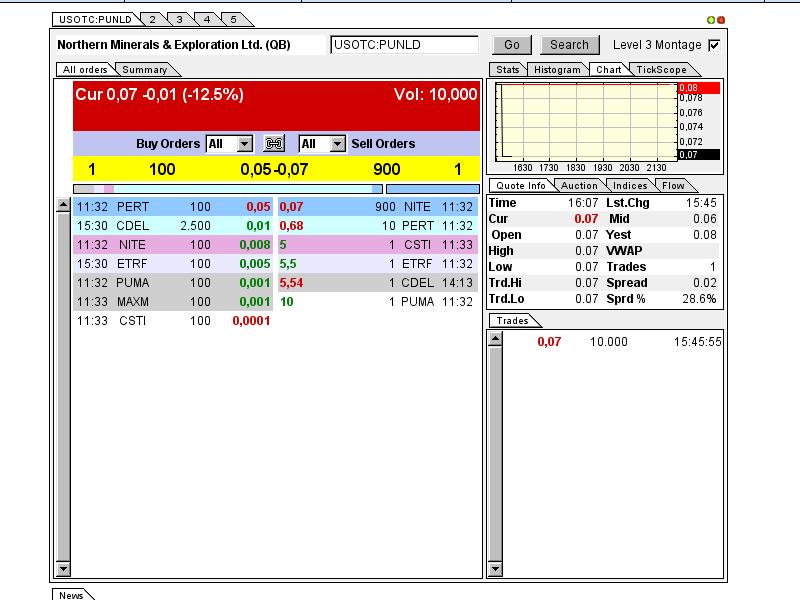Click the green circle status icon
The image size is (800, 600).
click(x=711, y=20)
